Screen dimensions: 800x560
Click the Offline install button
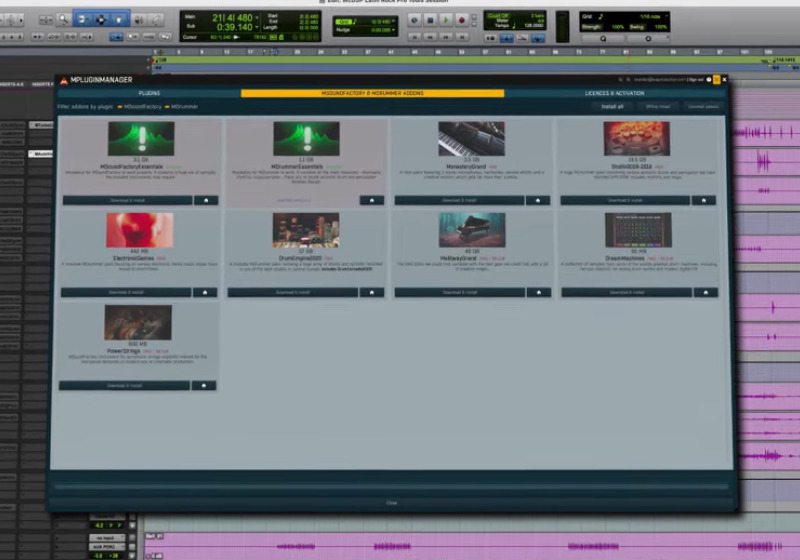click(x=658, y=107)
